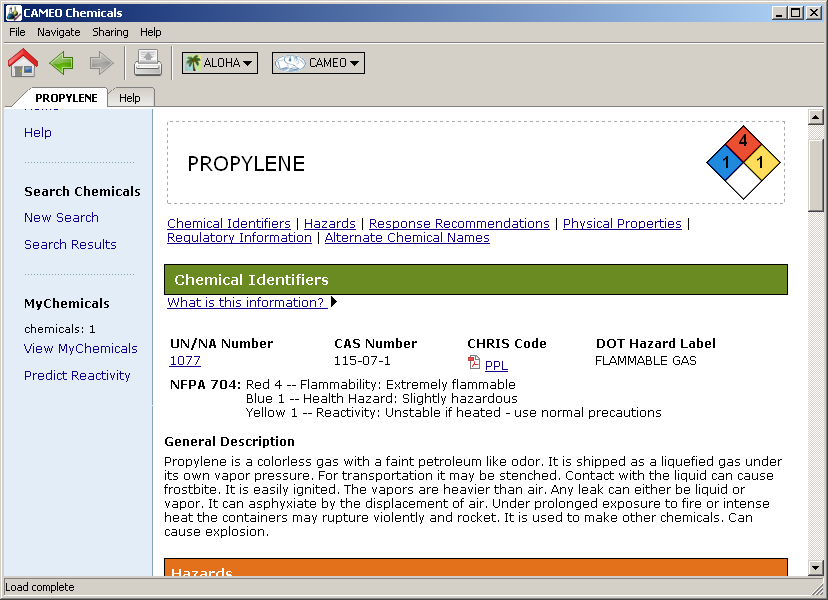Click the General Description heading

229,442
